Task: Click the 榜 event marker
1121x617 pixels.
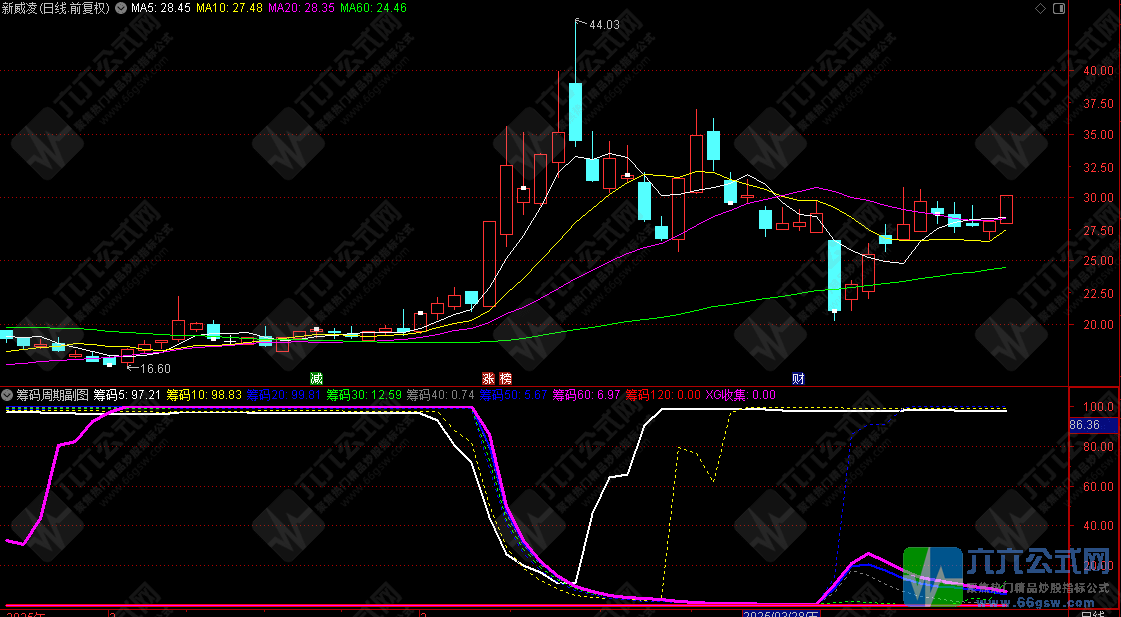Action: (x=505, y=379)
